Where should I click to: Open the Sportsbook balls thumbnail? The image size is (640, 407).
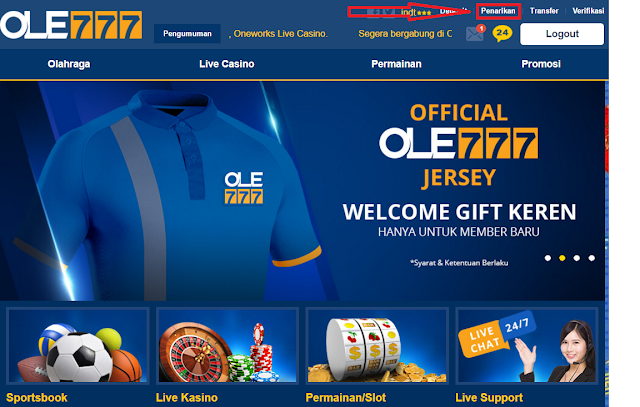click(78, 346)
